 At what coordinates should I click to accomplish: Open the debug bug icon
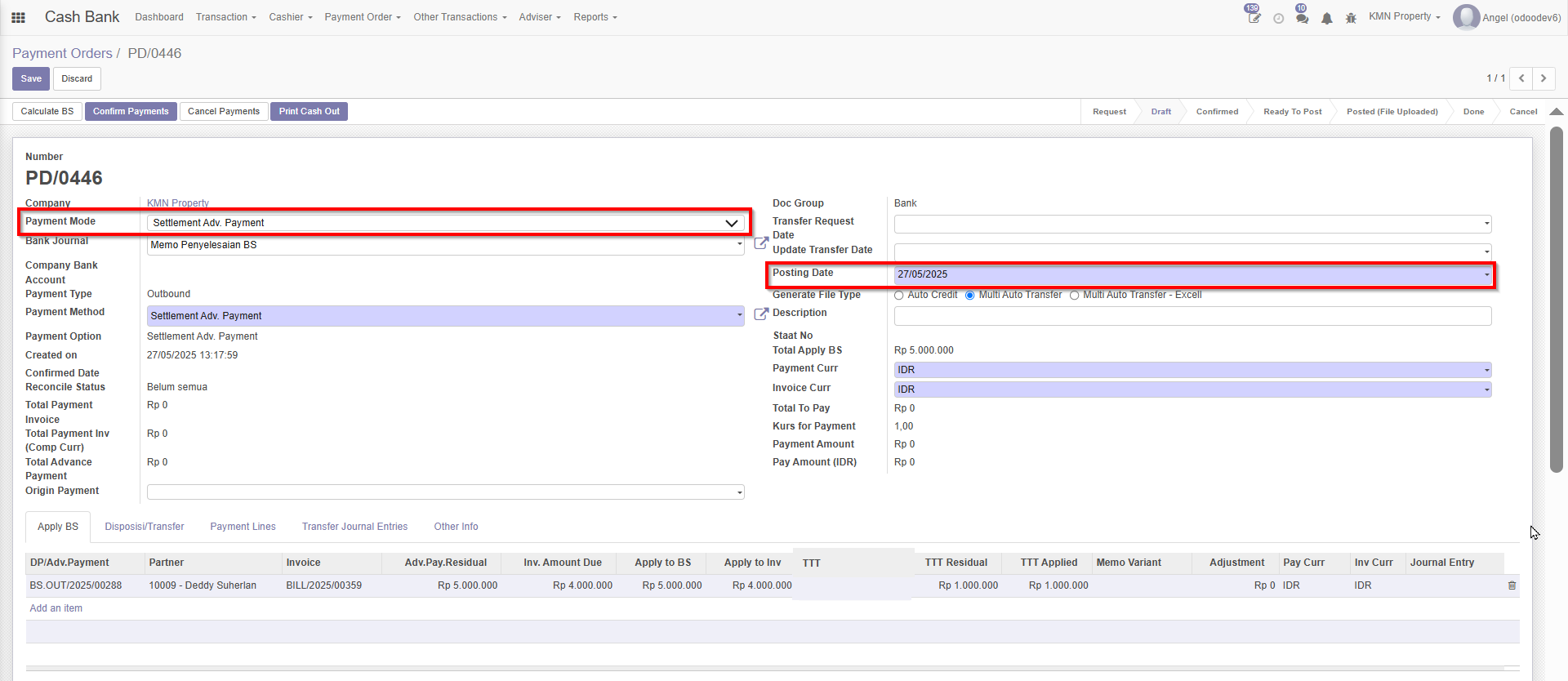[1351, 18]
